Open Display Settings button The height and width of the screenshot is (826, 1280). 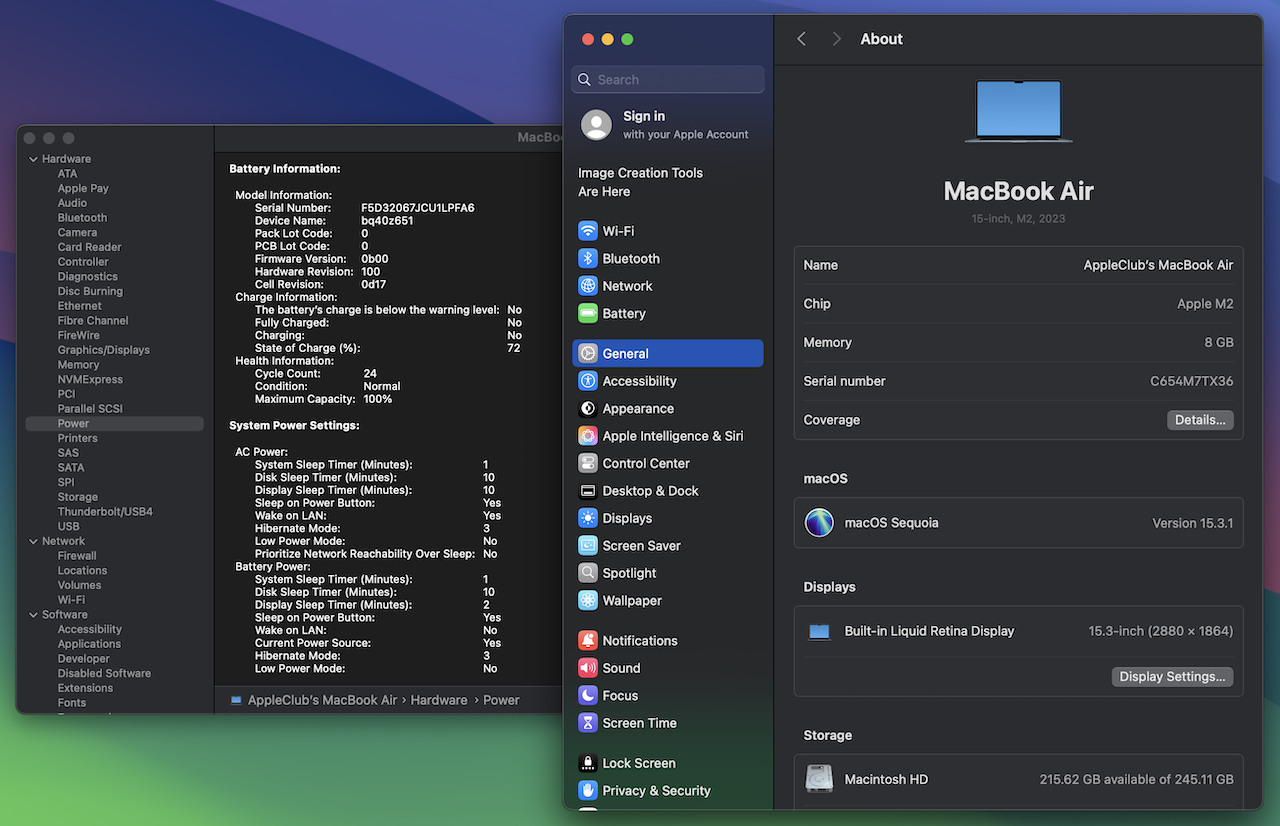pos(1172,677)
